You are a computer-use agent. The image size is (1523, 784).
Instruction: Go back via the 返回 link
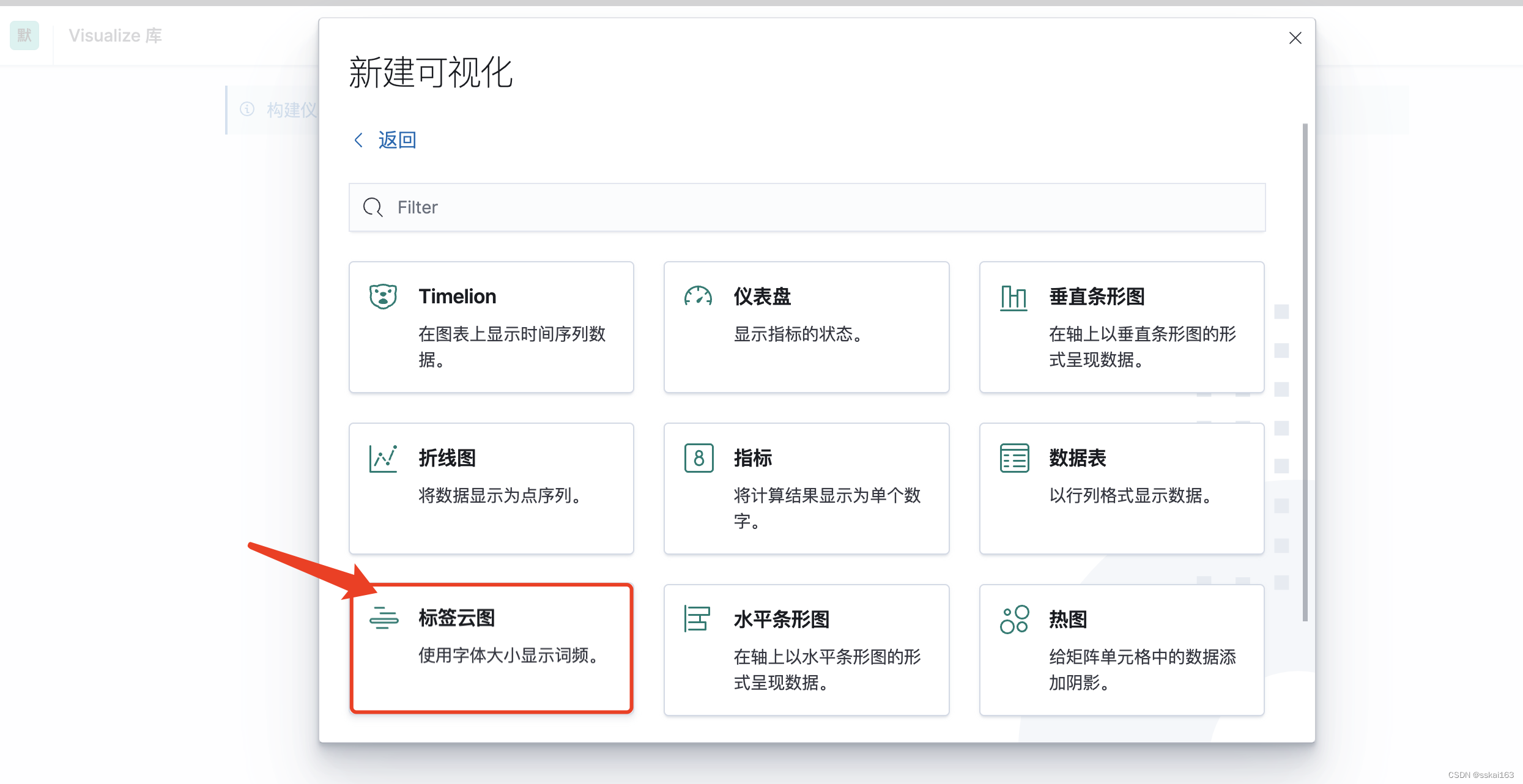point(396,140)
